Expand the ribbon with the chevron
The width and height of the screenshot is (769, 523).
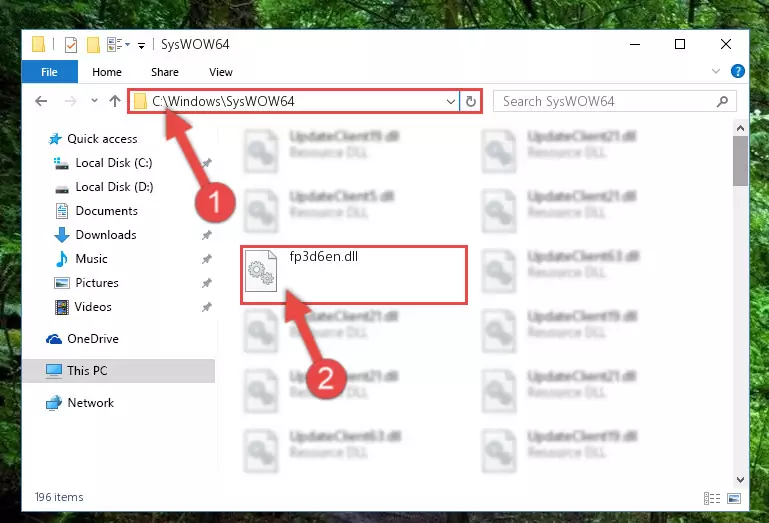(x=716, y=72)
